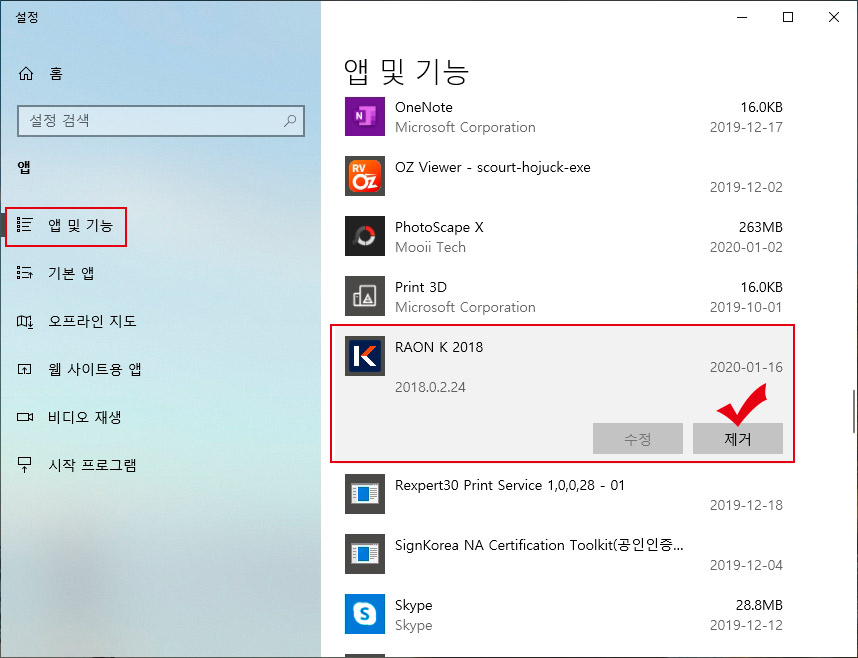Click the Print 3D app icon
Screen dimensions: 858x658
365,296
